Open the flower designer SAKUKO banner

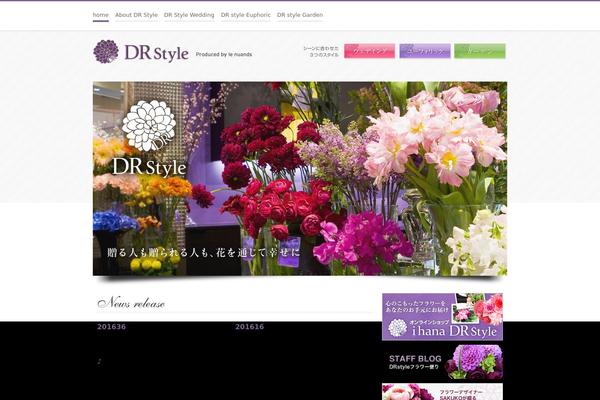click(x=442, y=392)
